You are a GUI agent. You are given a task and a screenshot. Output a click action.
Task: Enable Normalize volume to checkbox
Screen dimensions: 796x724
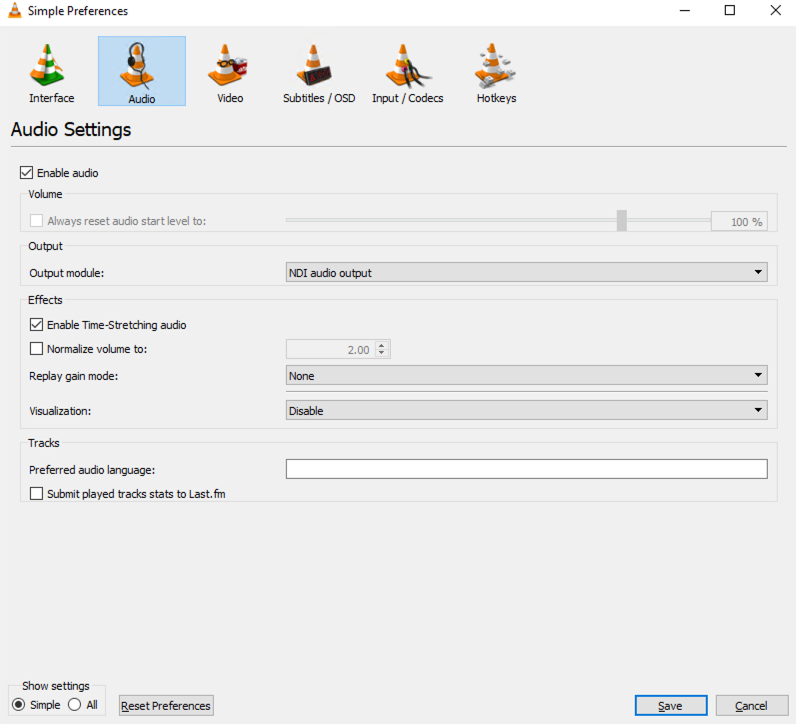pyautogui.click(x=36, y=349)
